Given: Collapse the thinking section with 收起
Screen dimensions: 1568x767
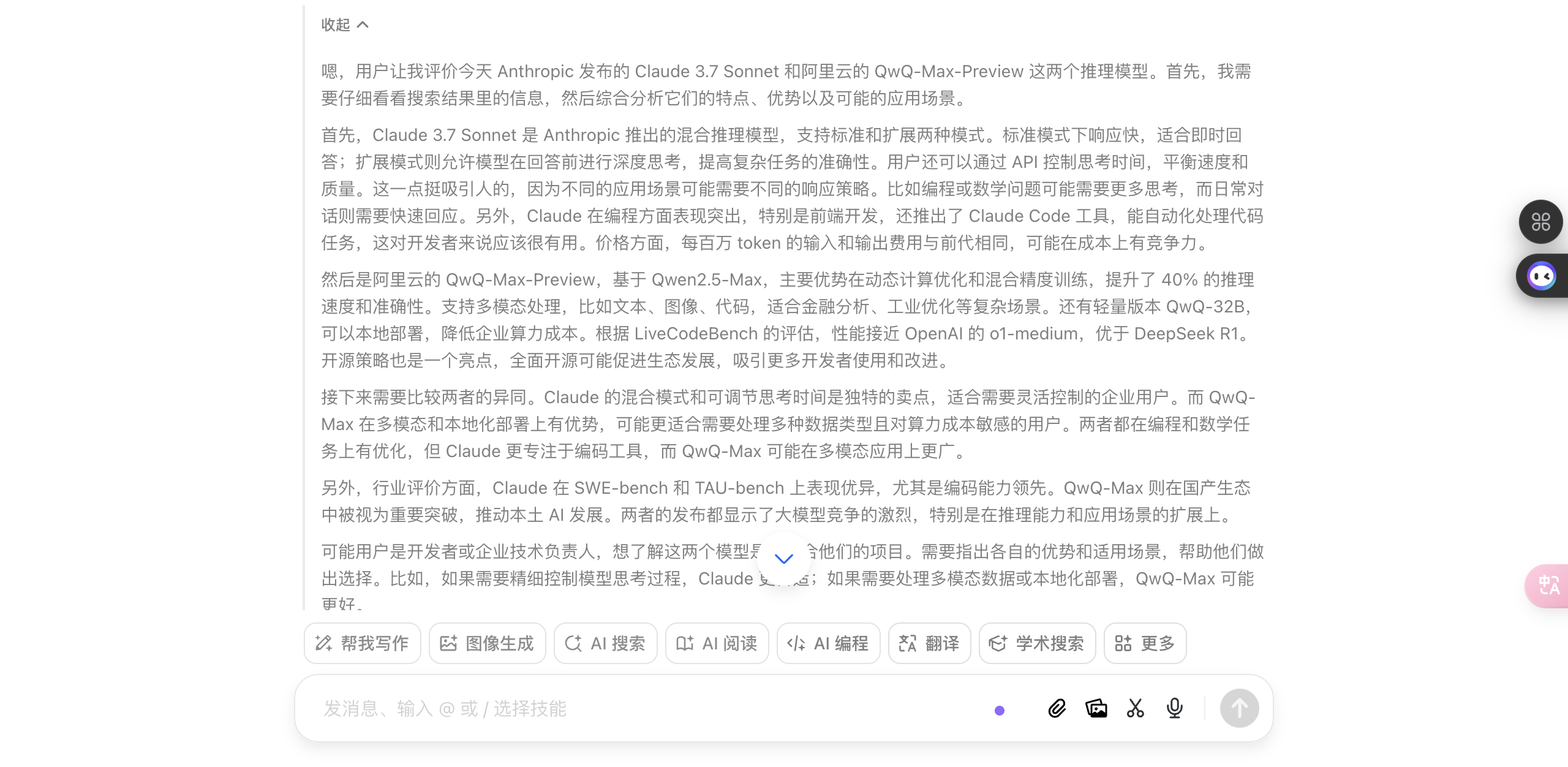Looking at the screenshot, I should click(345, 25).
